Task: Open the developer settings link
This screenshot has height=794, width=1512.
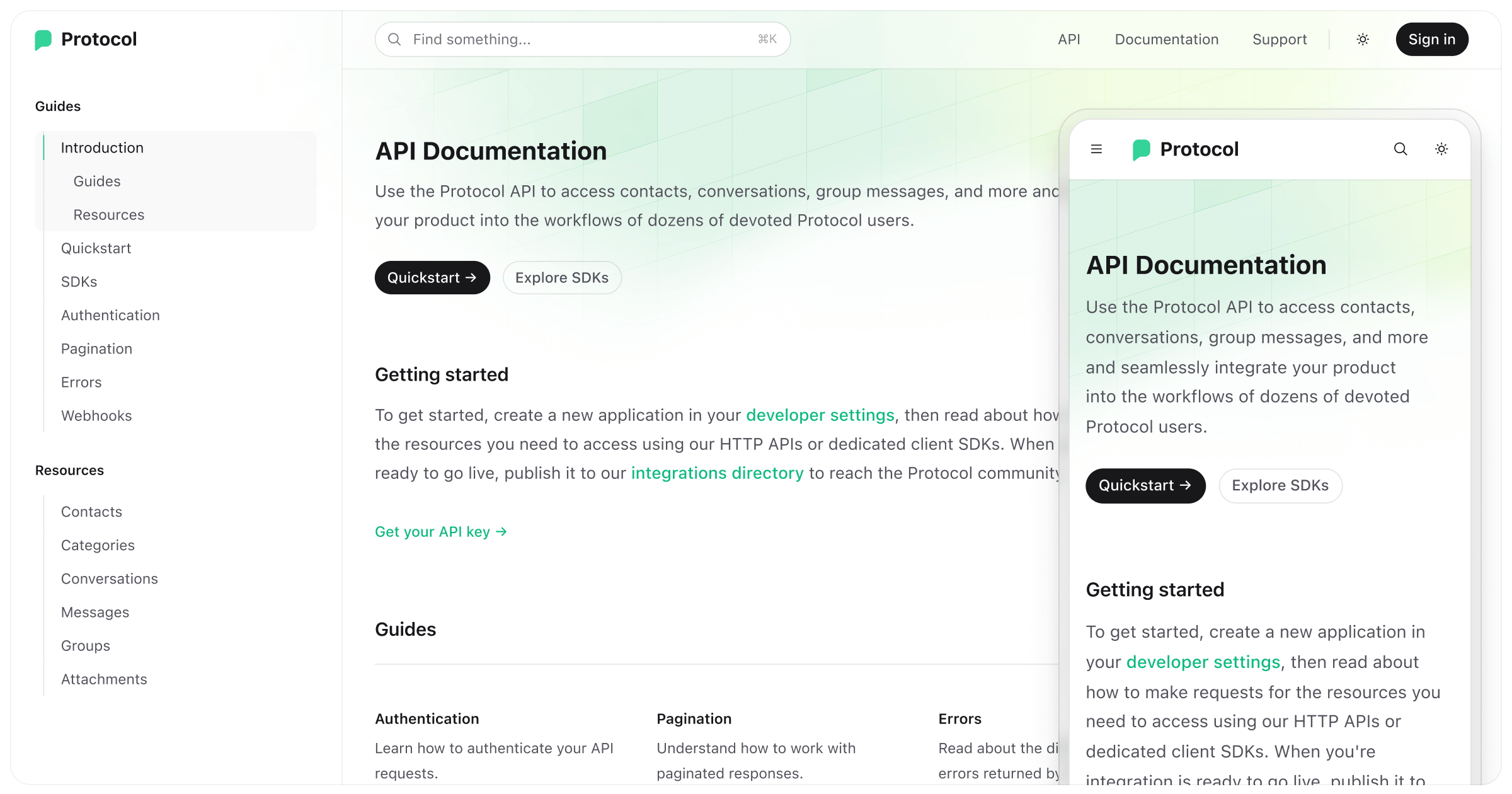Action: click(820, 415)
